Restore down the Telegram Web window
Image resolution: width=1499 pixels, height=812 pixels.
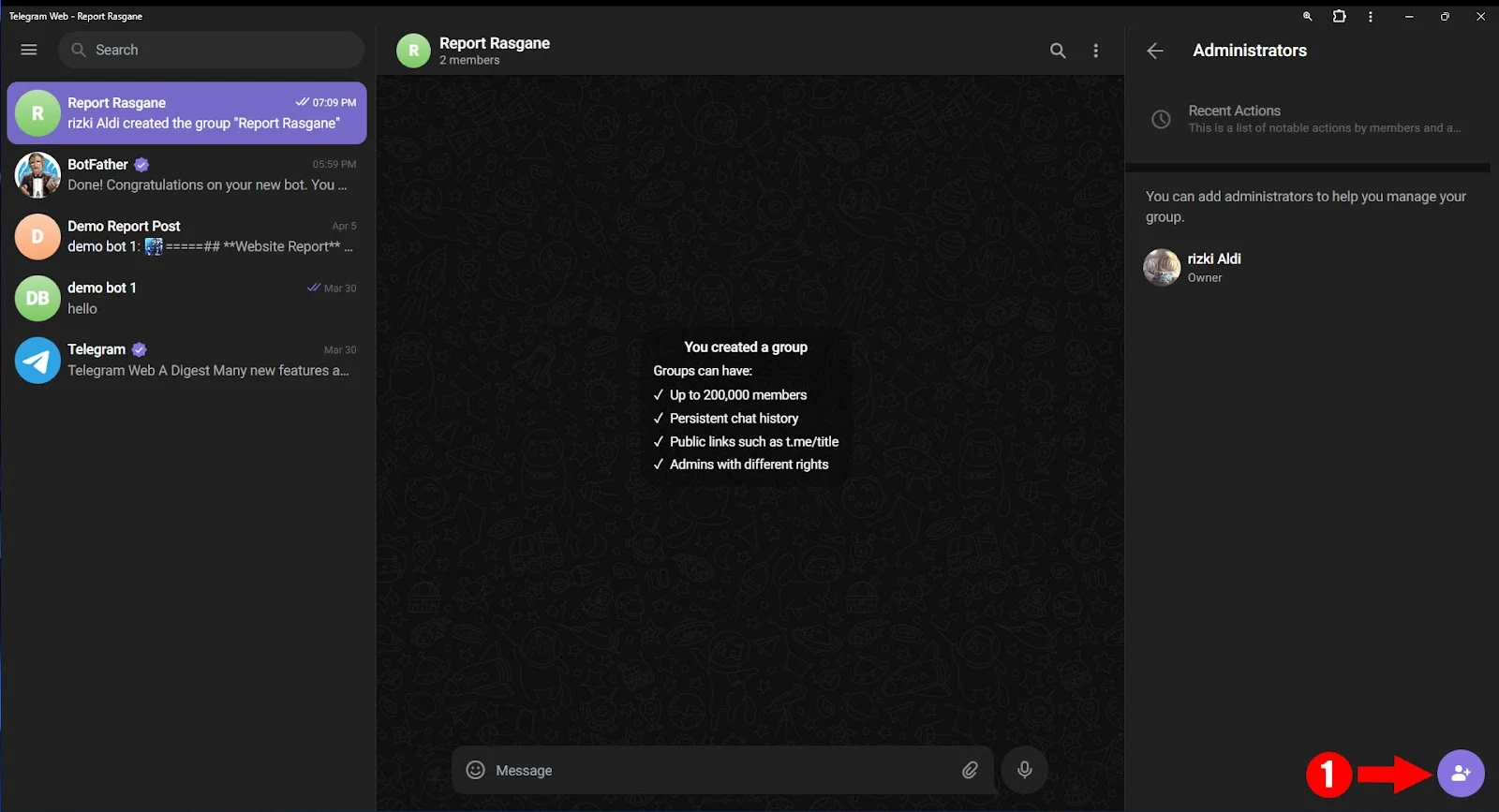(x=1445, y=17)
